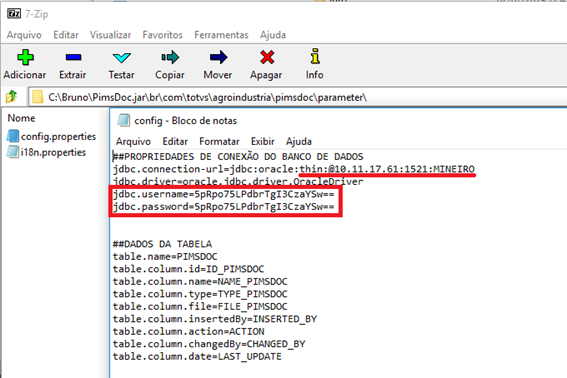Click the i18n.properties file icon
This screenshot has height=378, width=567.
click(13, 152)
